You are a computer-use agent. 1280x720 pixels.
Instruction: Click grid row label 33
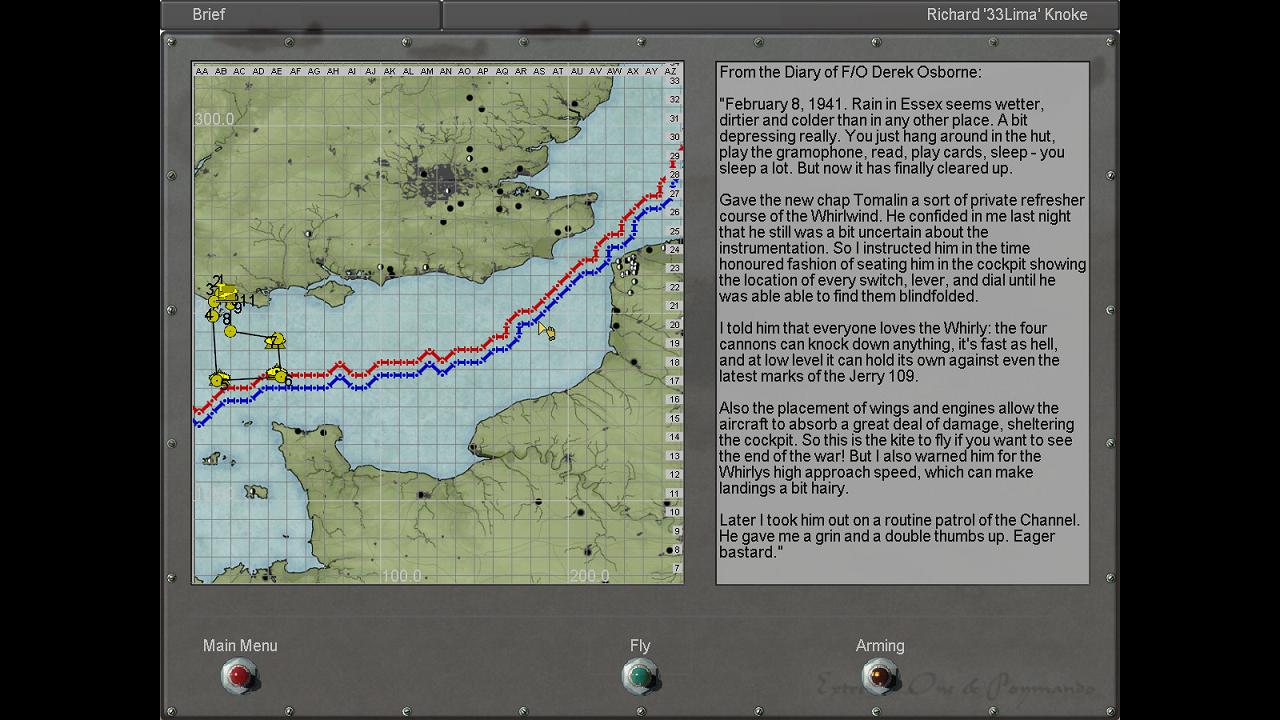click(675, 81)
